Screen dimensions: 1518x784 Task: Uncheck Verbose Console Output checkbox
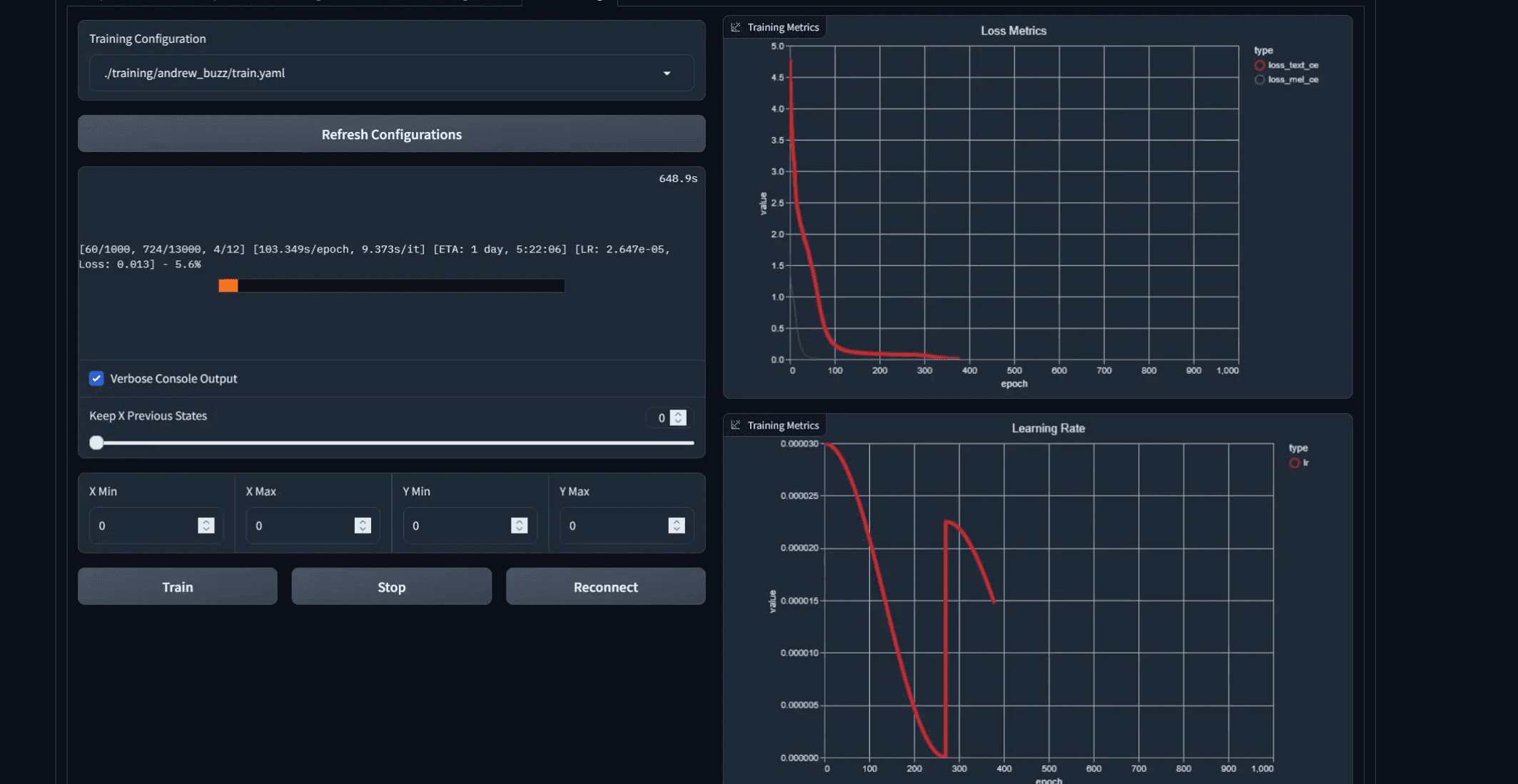pyautogui.click(x=96, y=379)
